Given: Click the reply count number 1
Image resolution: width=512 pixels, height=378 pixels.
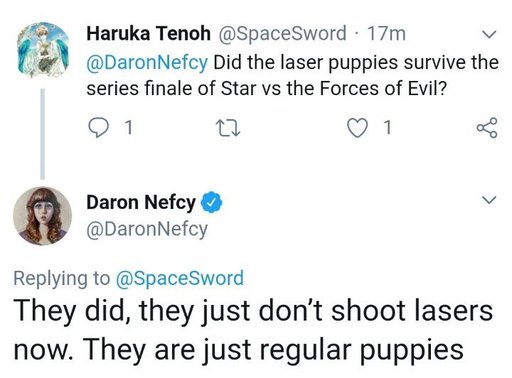Looking at the screenshot, I should point(128,128).
